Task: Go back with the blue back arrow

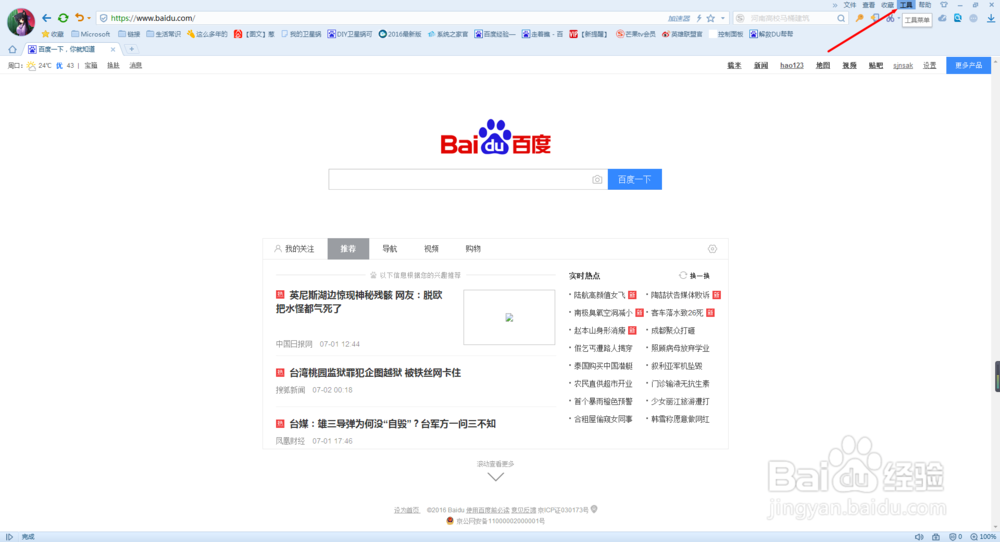Action: coord(46,18)
